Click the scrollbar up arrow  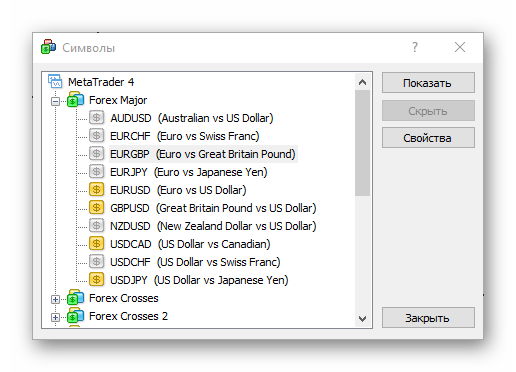tap(363, 82)
